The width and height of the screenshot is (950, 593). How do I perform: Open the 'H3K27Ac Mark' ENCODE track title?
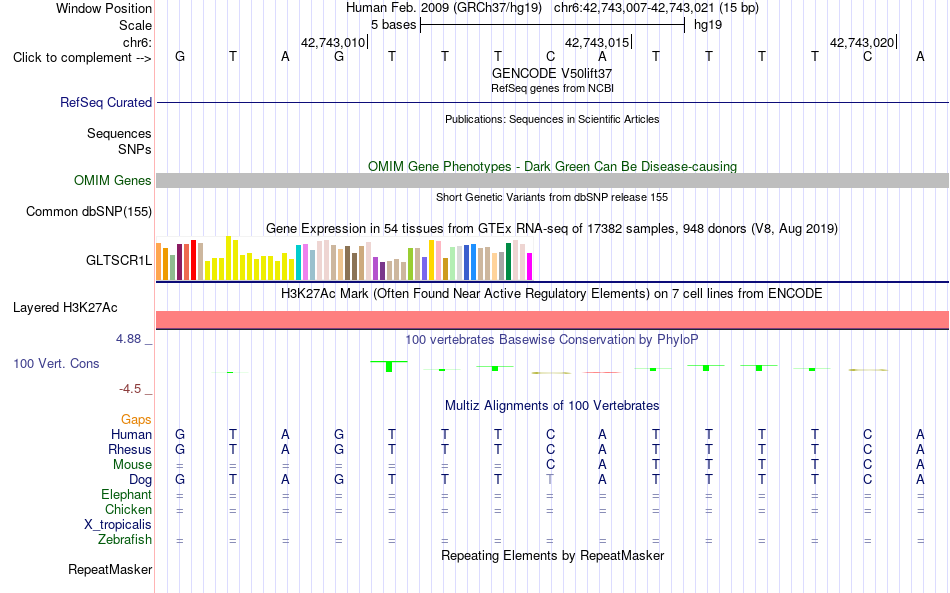[552, 294]
